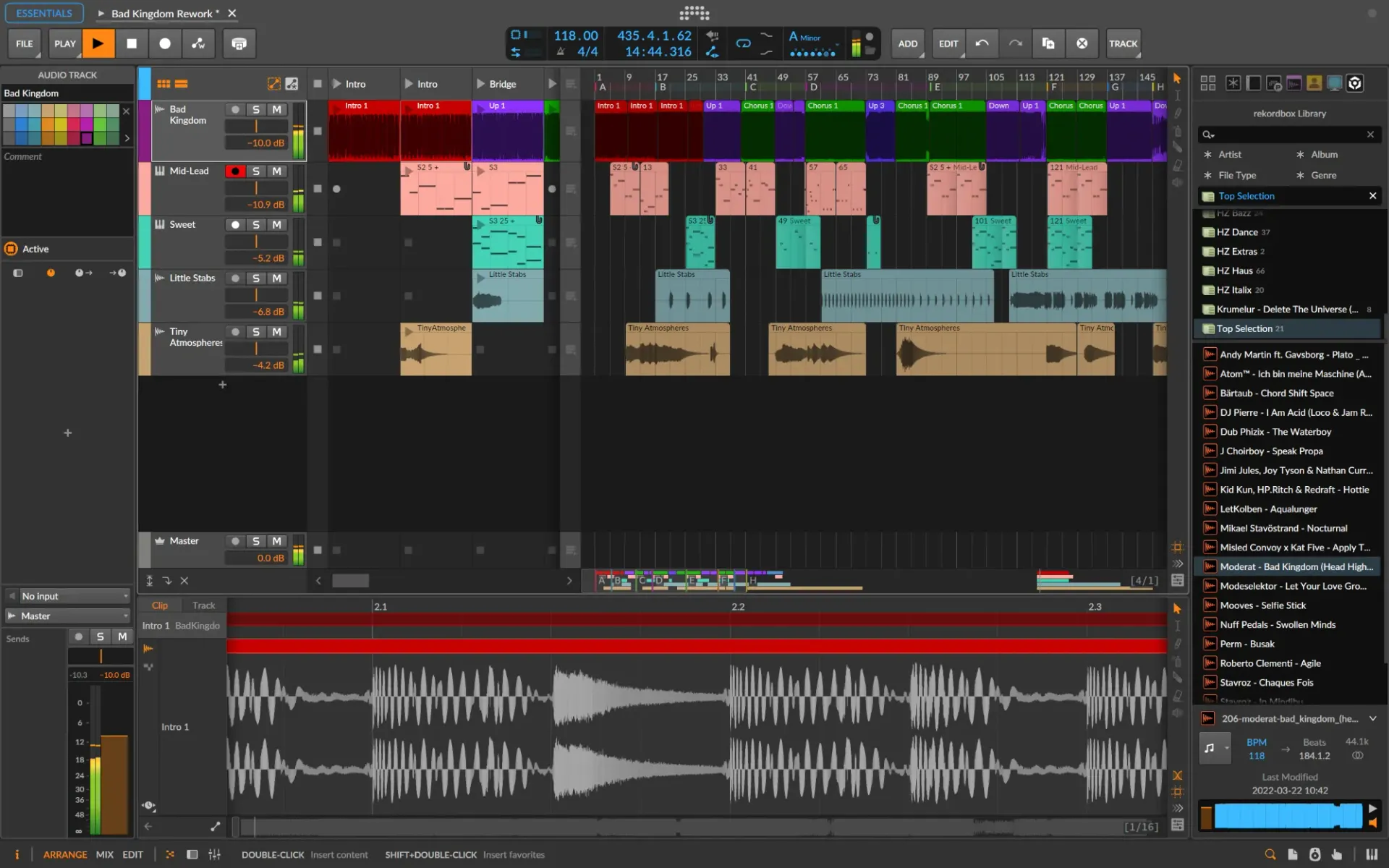Viewport: 1389px width, 868px height.
Task: Switch to the Track tab
Action: (203, 605)
